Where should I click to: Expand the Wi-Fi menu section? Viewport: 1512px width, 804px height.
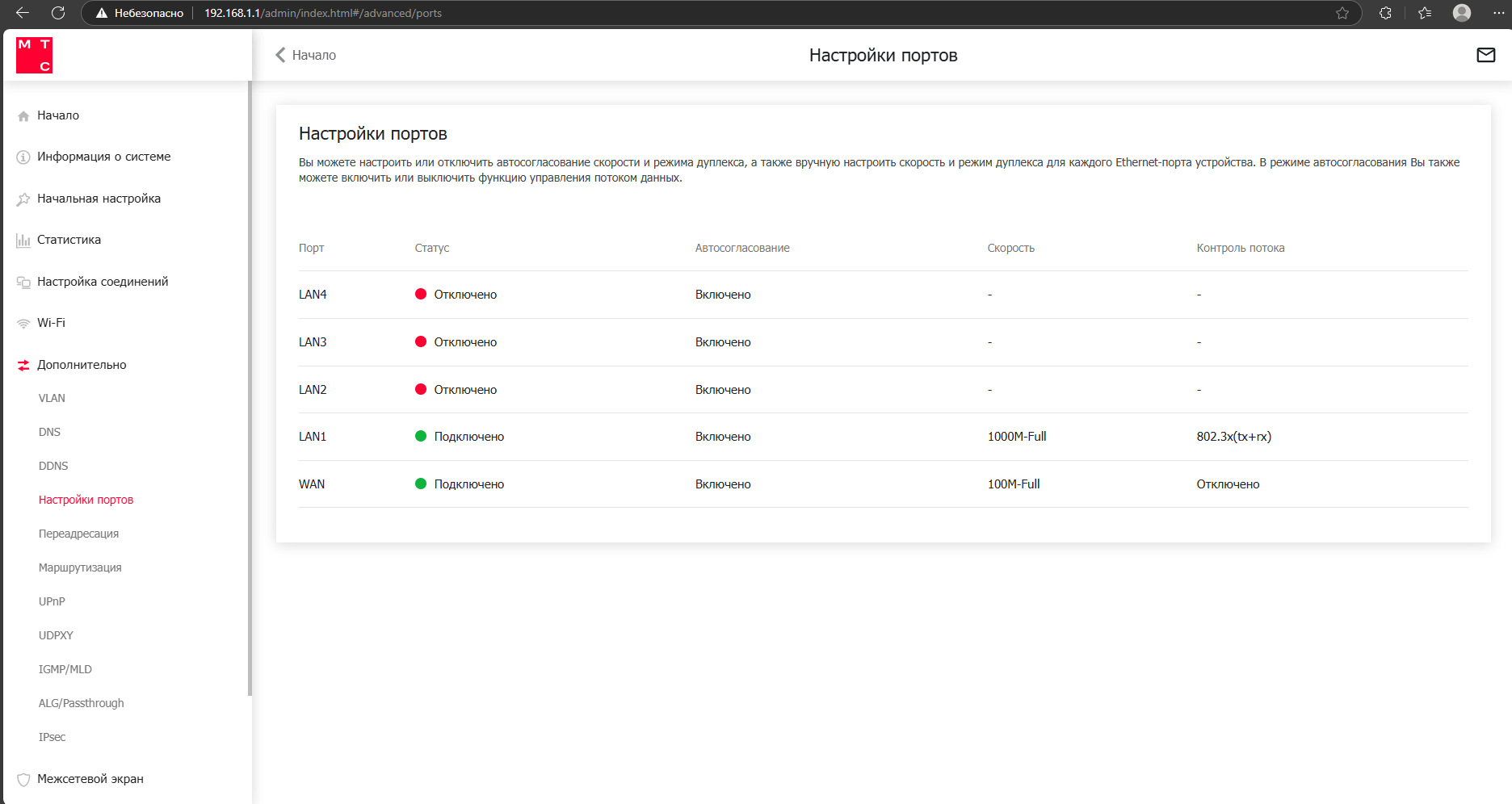(51, 323)
